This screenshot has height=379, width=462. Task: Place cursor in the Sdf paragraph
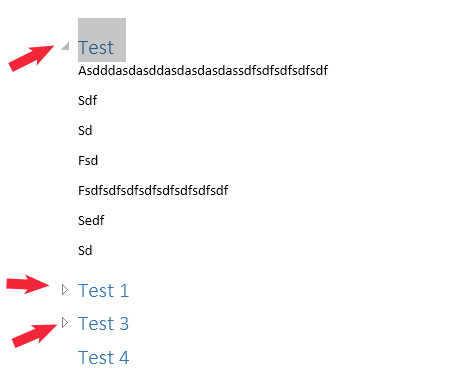87,100
